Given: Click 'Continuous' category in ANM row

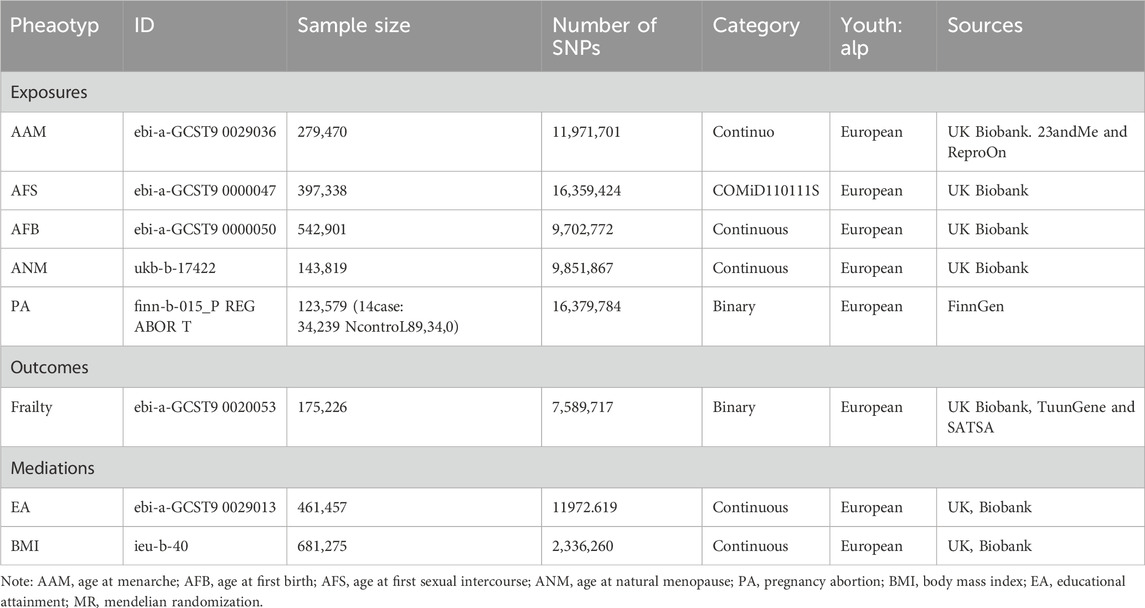Looking at the screenshot, I should point(751,268).
